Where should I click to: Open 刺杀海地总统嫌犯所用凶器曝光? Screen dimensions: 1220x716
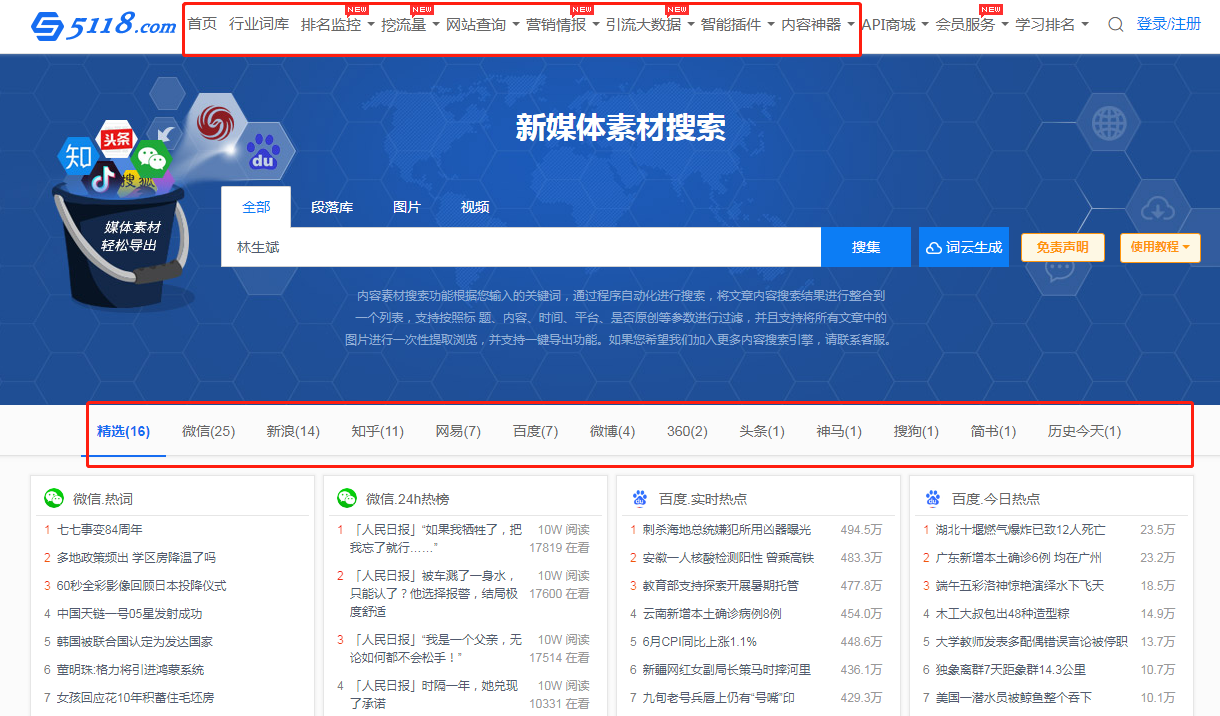[x=727, y=529]
